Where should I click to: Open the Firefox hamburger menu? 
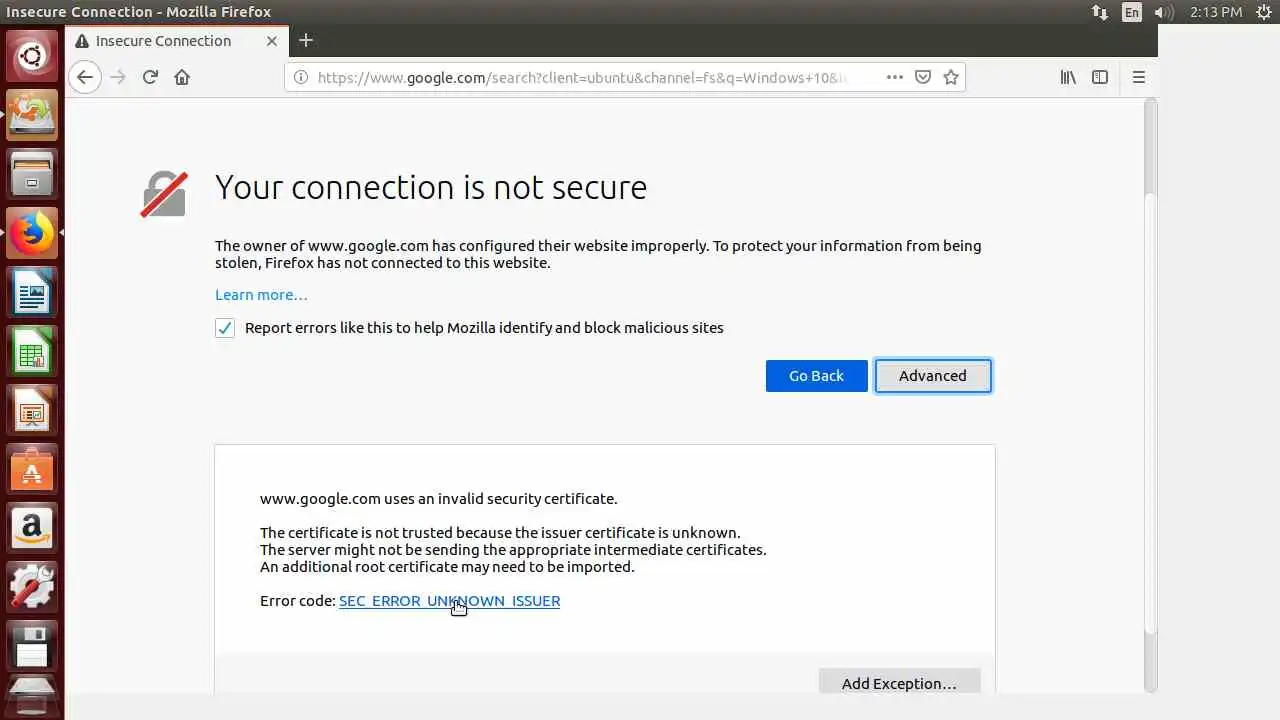click(1138, 77)
